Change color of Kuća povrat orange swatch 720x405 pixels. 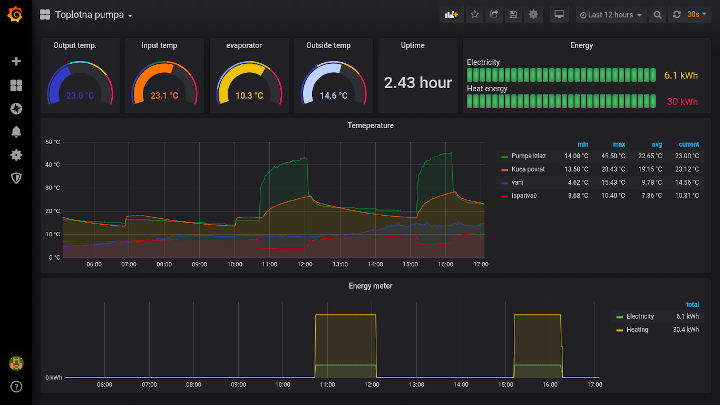(505, 170)
